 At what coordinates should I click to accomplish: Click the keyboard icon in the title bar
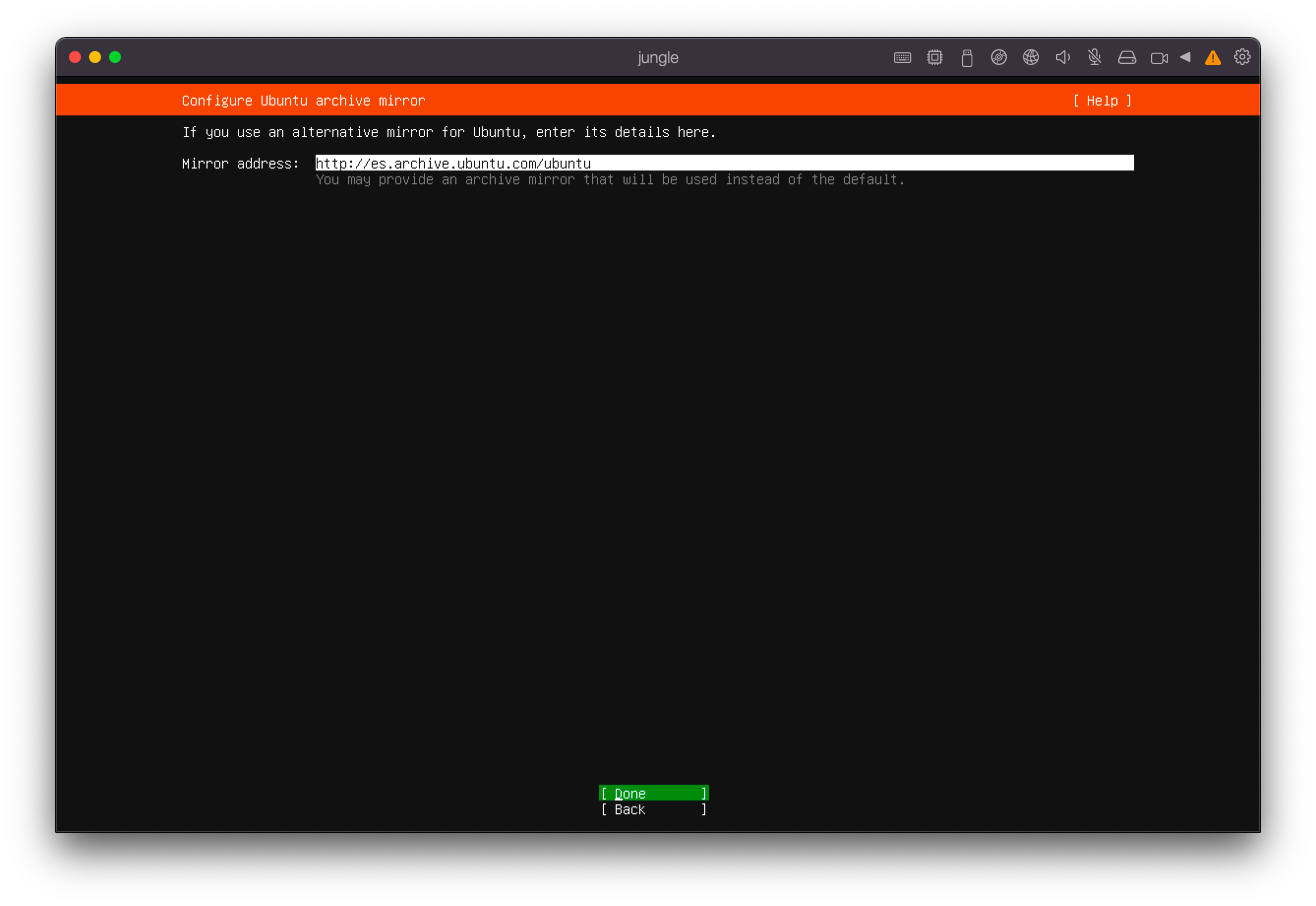902,58
